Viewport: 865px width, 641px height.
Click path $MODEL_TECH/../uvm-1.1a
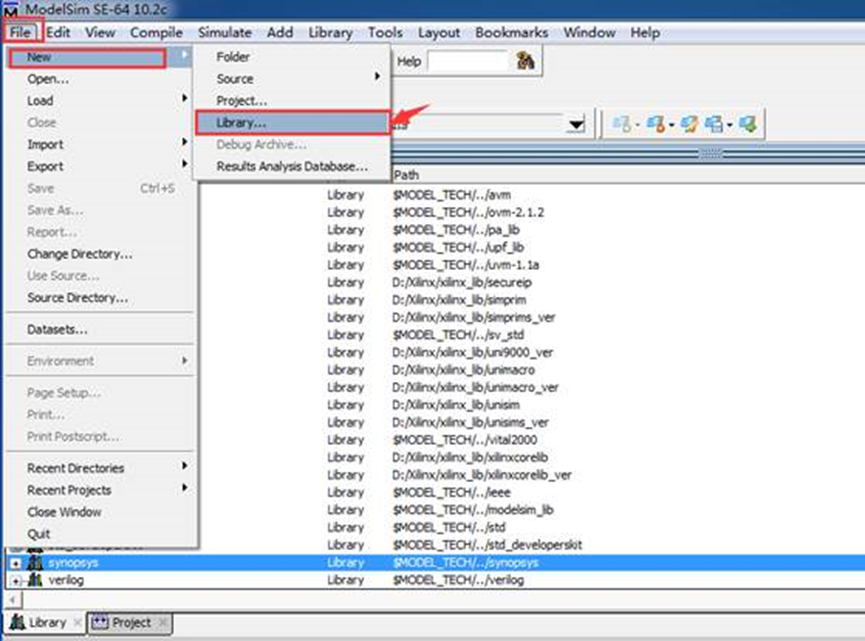pyautogui.click(x=466, y=265)
